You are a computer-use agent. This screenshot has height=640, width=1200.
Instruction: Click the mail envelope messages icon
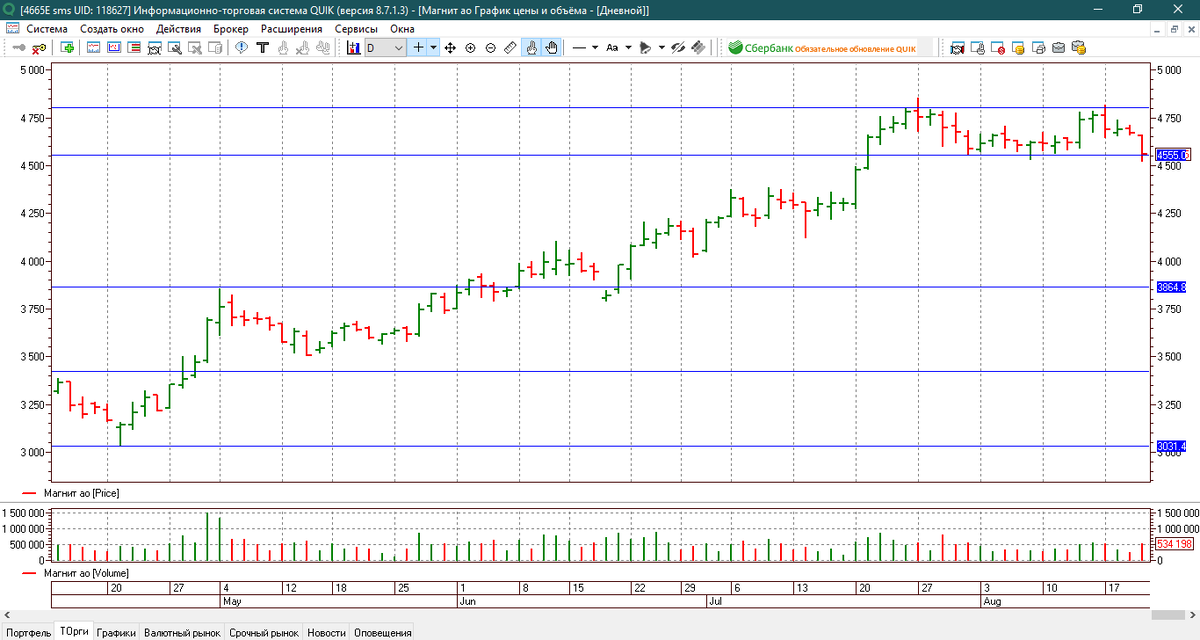click(x=1058, y=47)
